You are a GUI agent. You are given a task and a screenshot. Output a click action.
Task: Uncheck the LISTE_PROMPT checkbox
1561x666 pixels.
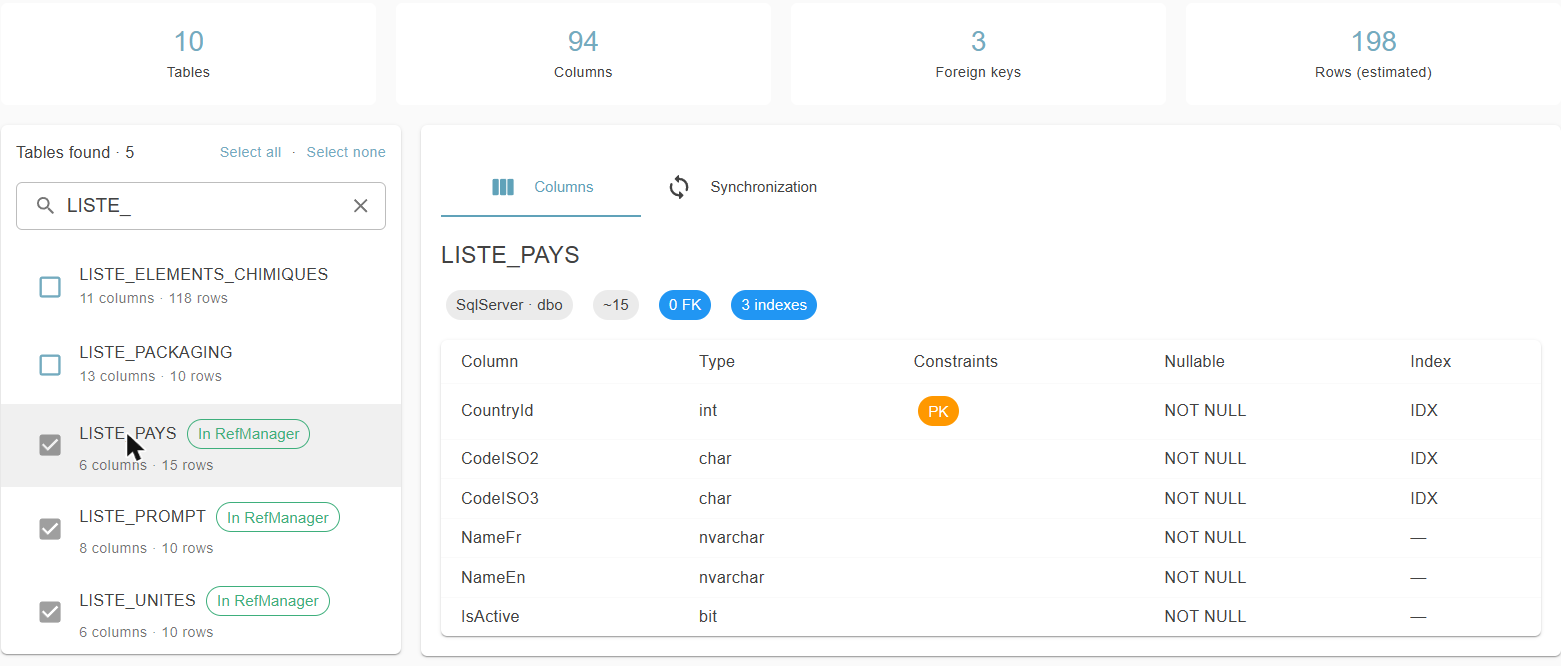[50, 529]
